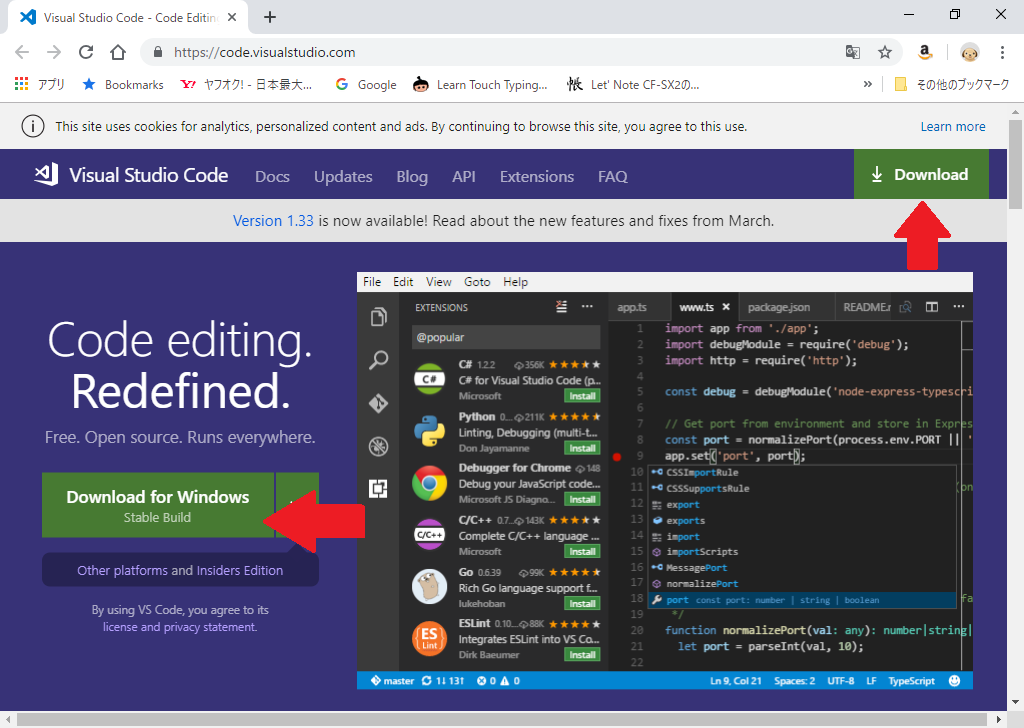Click Install for C/C++ extension
Viewport: 1024px width, 728px height.
pyautogui.click(x=582, y=552)
